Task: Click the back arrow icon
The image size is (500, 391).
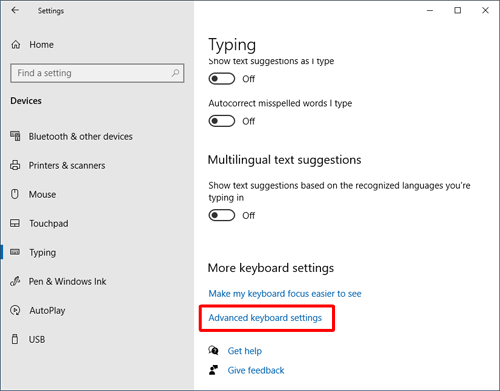Action: (15, 10)
